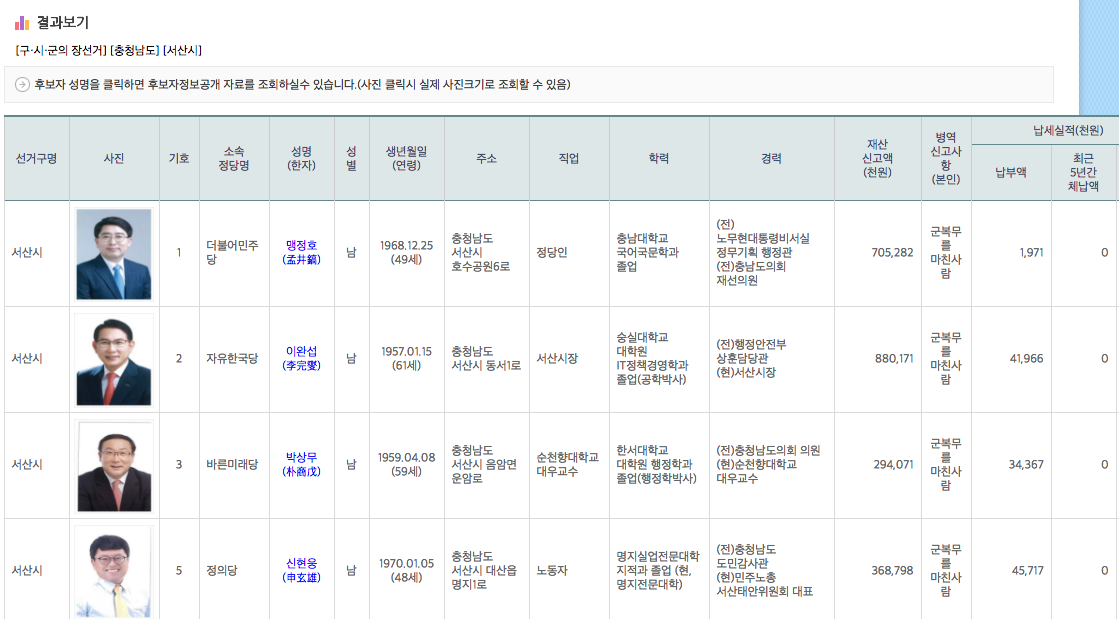
Task: Enlarge 박상무 candidate photo
Action: click(114, 465)
